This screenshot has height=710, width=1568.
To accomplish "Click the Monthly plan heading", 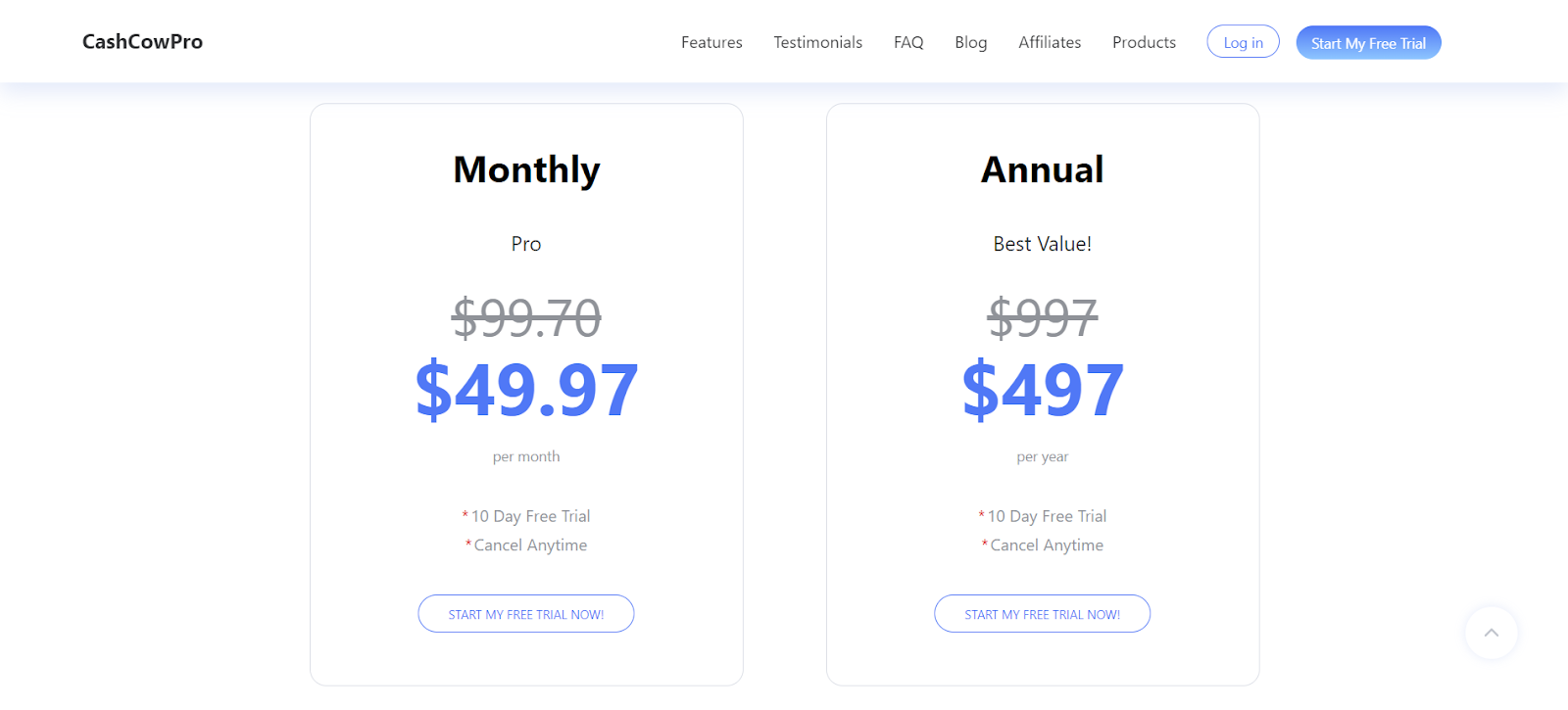I will 526,170.
